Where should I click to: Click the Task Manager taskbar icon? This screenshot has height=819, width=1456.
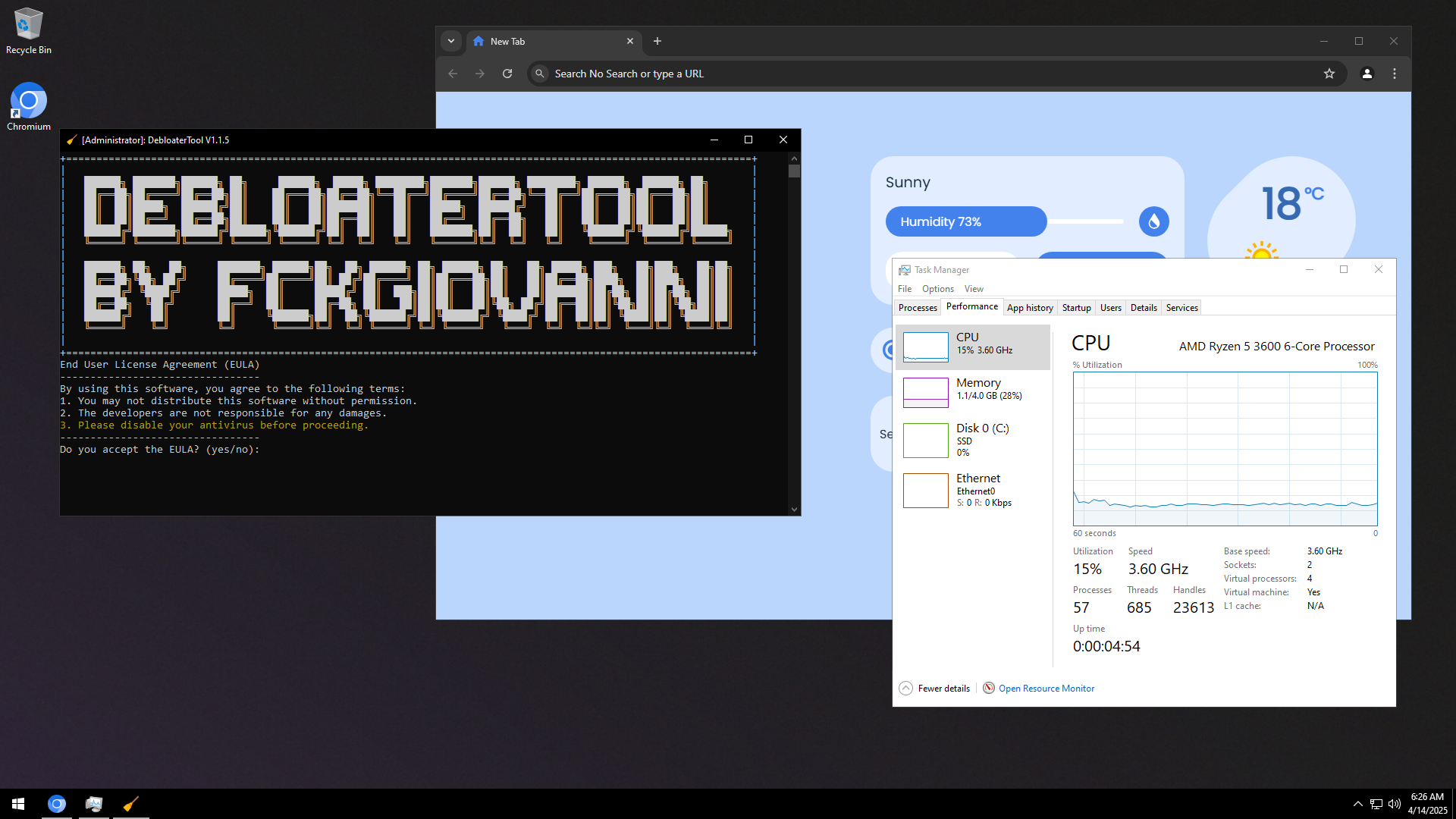pyautogui.click(x=94, y=804)
